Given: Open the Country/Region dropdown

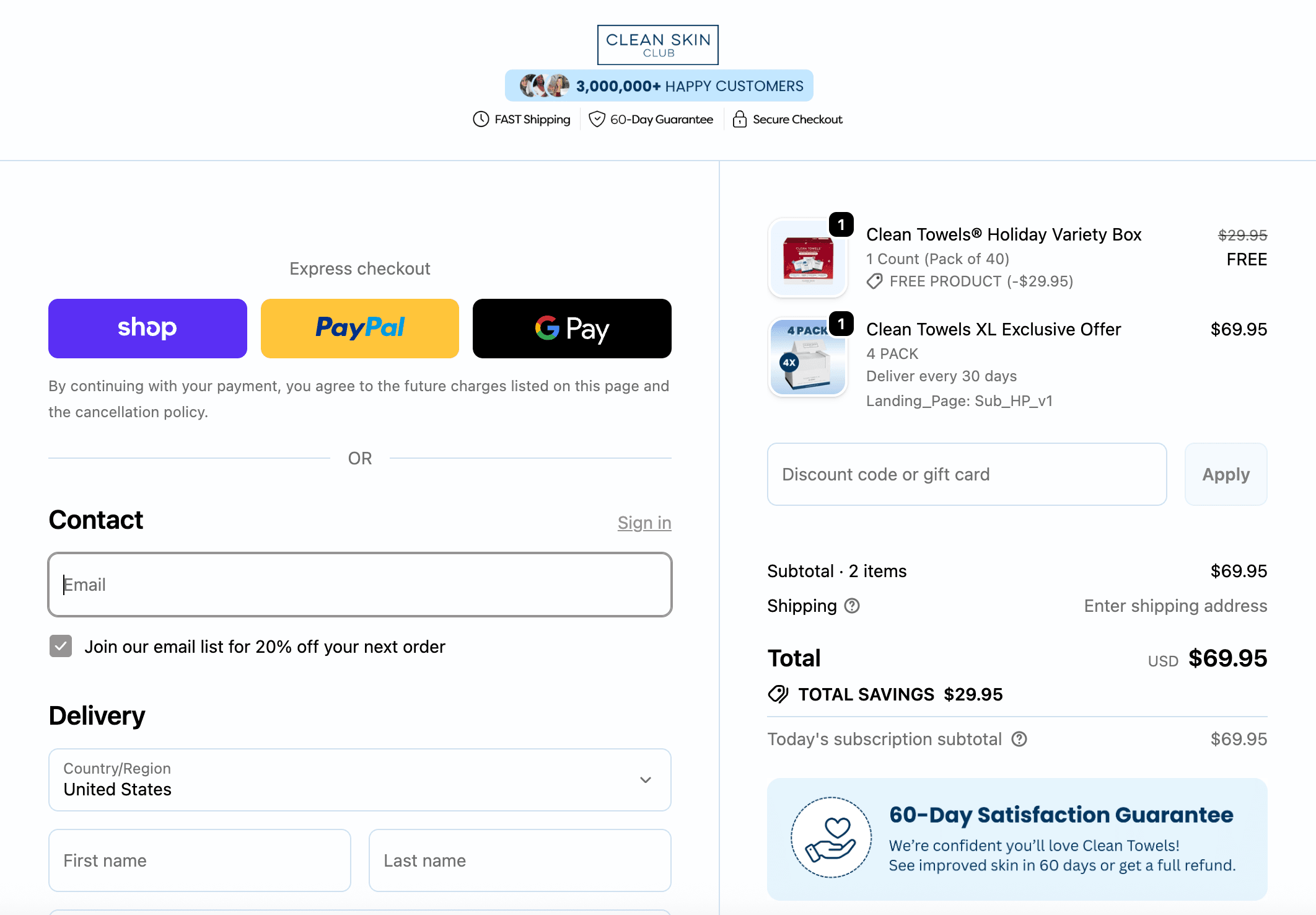Looking at the screenshot, I should 359,780.
